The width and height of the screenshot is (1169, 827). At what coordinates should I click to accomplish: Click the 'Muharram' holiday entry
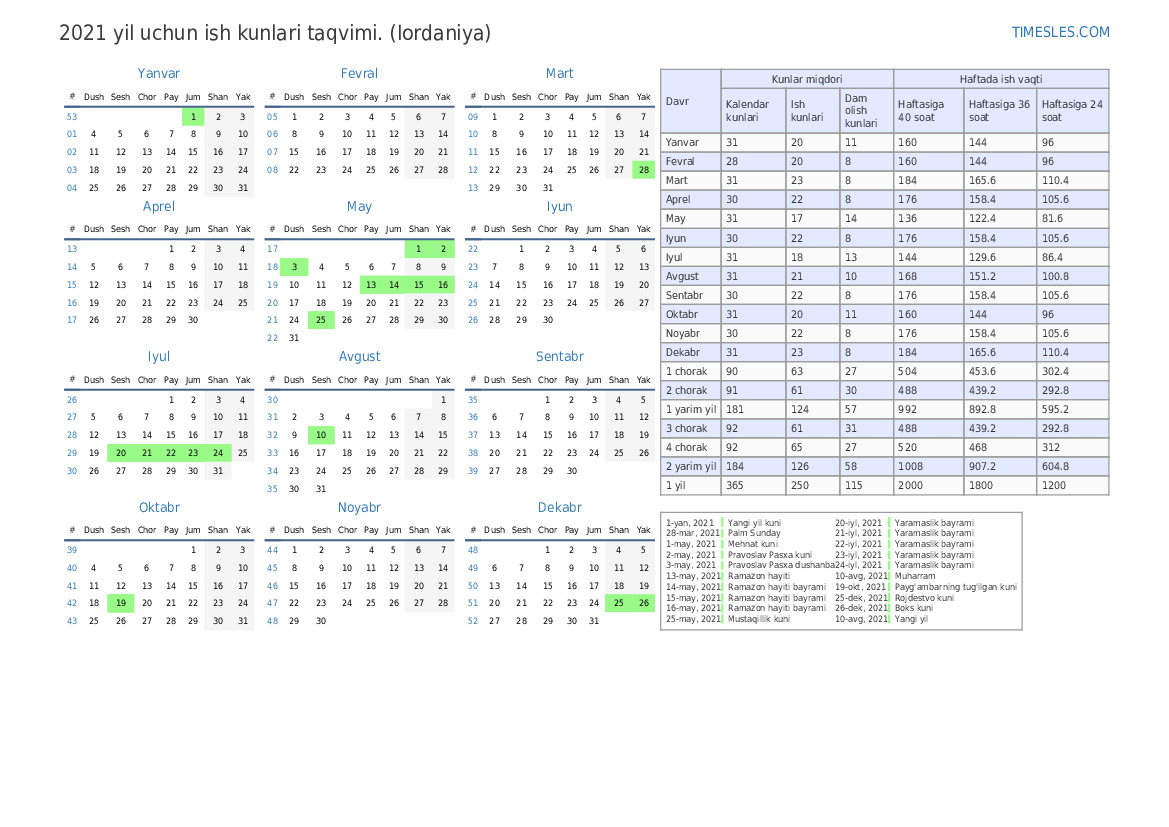coord(915,576)
